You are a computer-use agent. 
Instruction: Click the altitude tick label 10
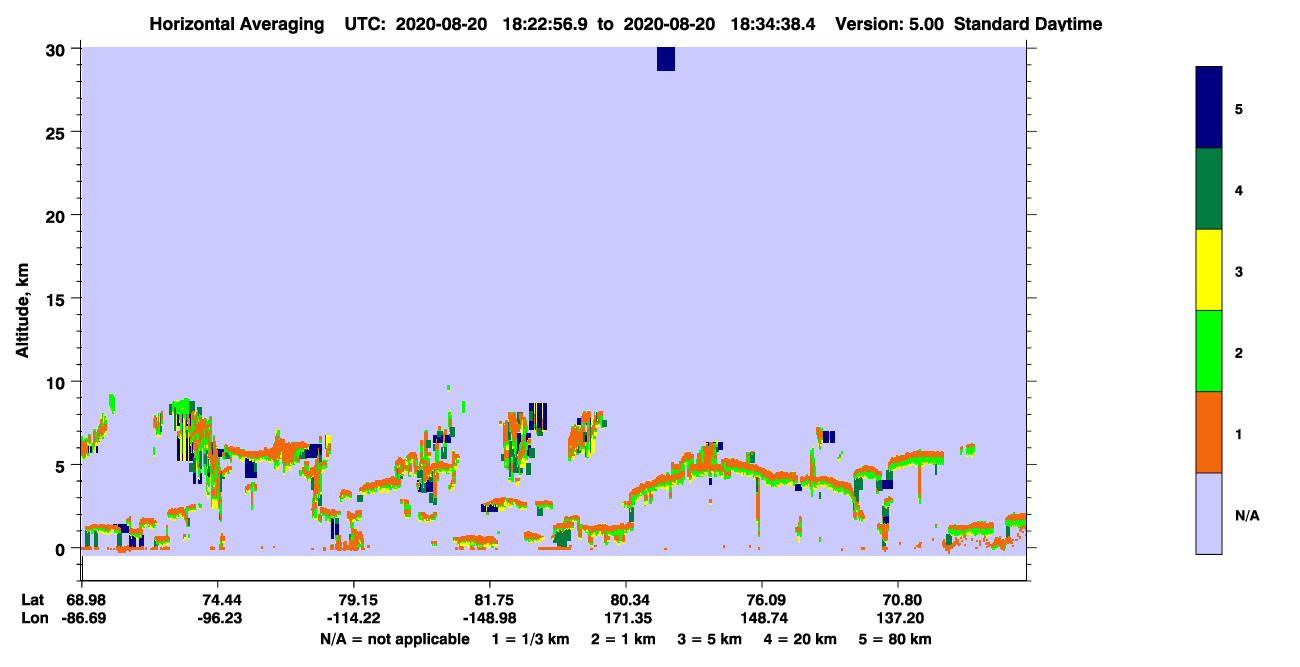point(58,382)
